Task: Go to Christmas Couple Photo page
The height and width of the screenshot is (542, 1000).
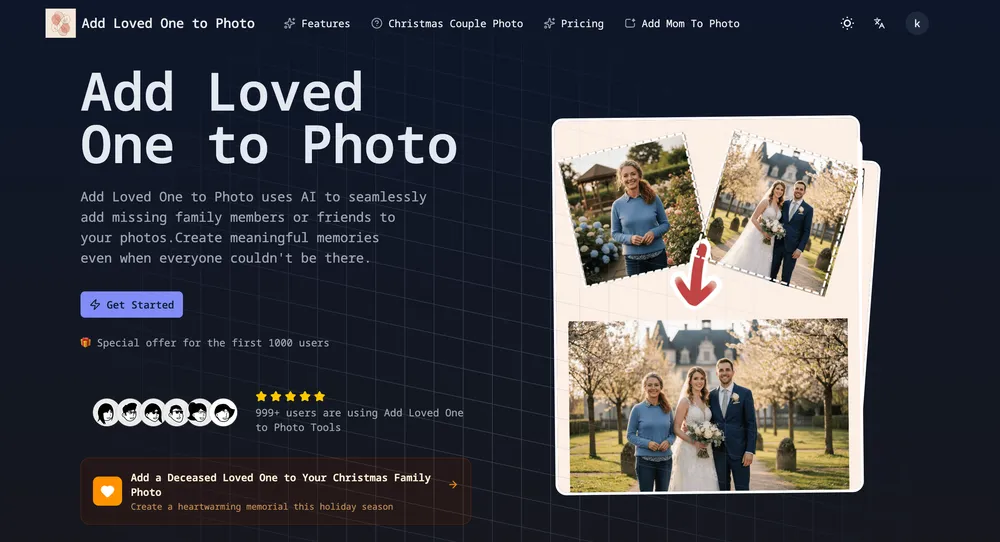Action: coord(447,23)
